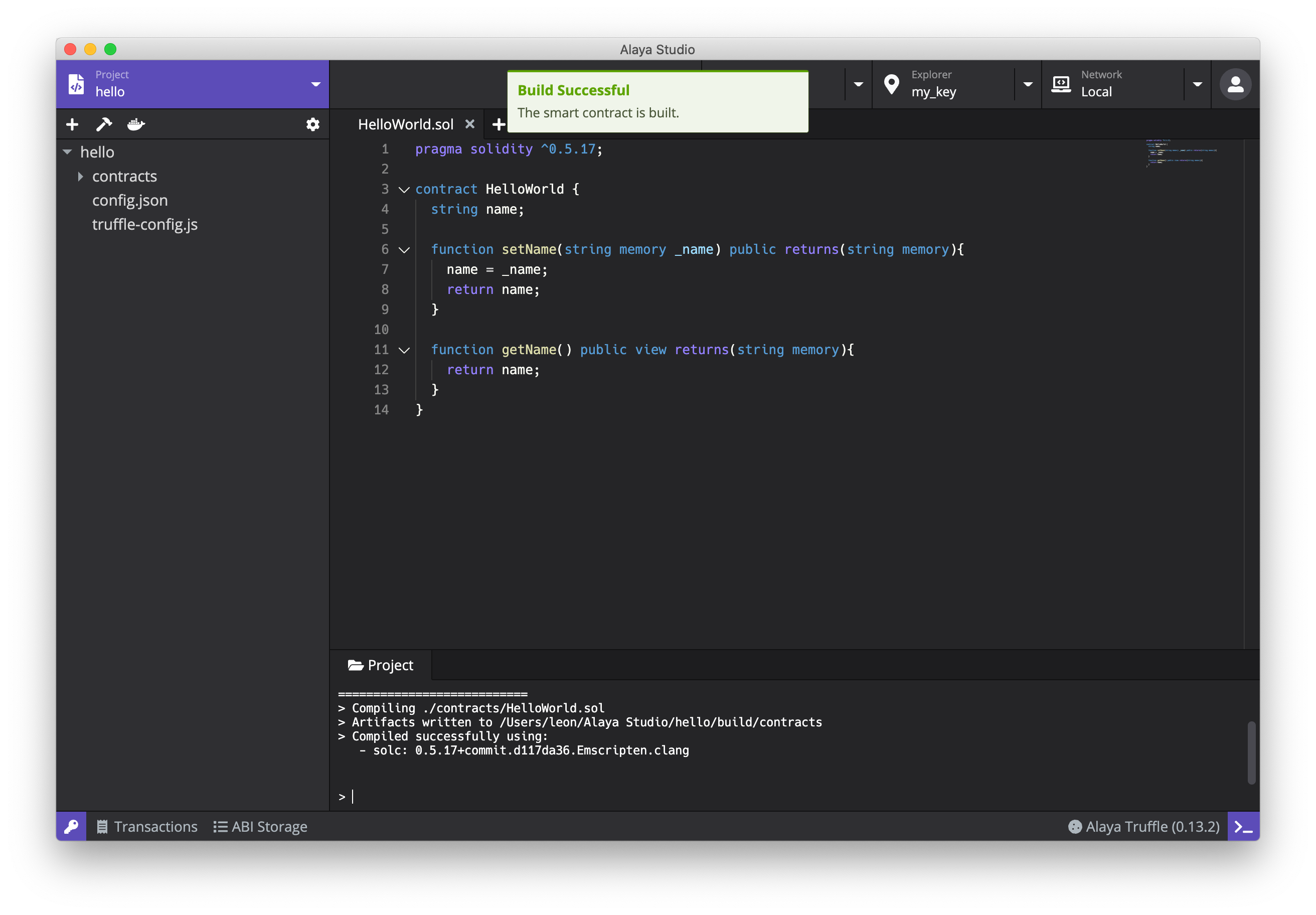
Task: Select the HelloWorld.sol editor tab
Action: coord(405,124)
